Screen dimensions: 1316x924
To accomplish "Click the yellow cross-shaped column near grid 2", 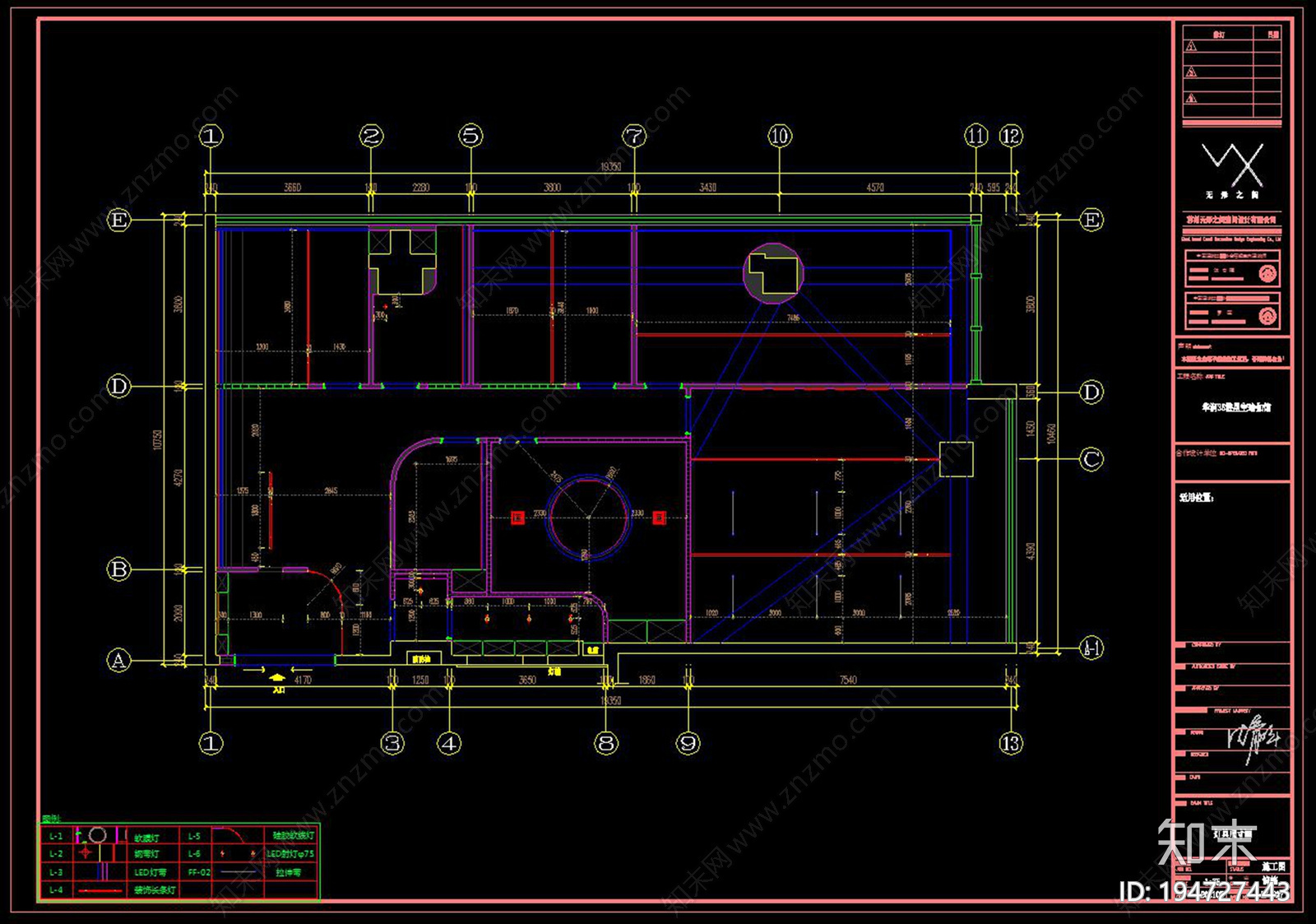I will point(401,262).
